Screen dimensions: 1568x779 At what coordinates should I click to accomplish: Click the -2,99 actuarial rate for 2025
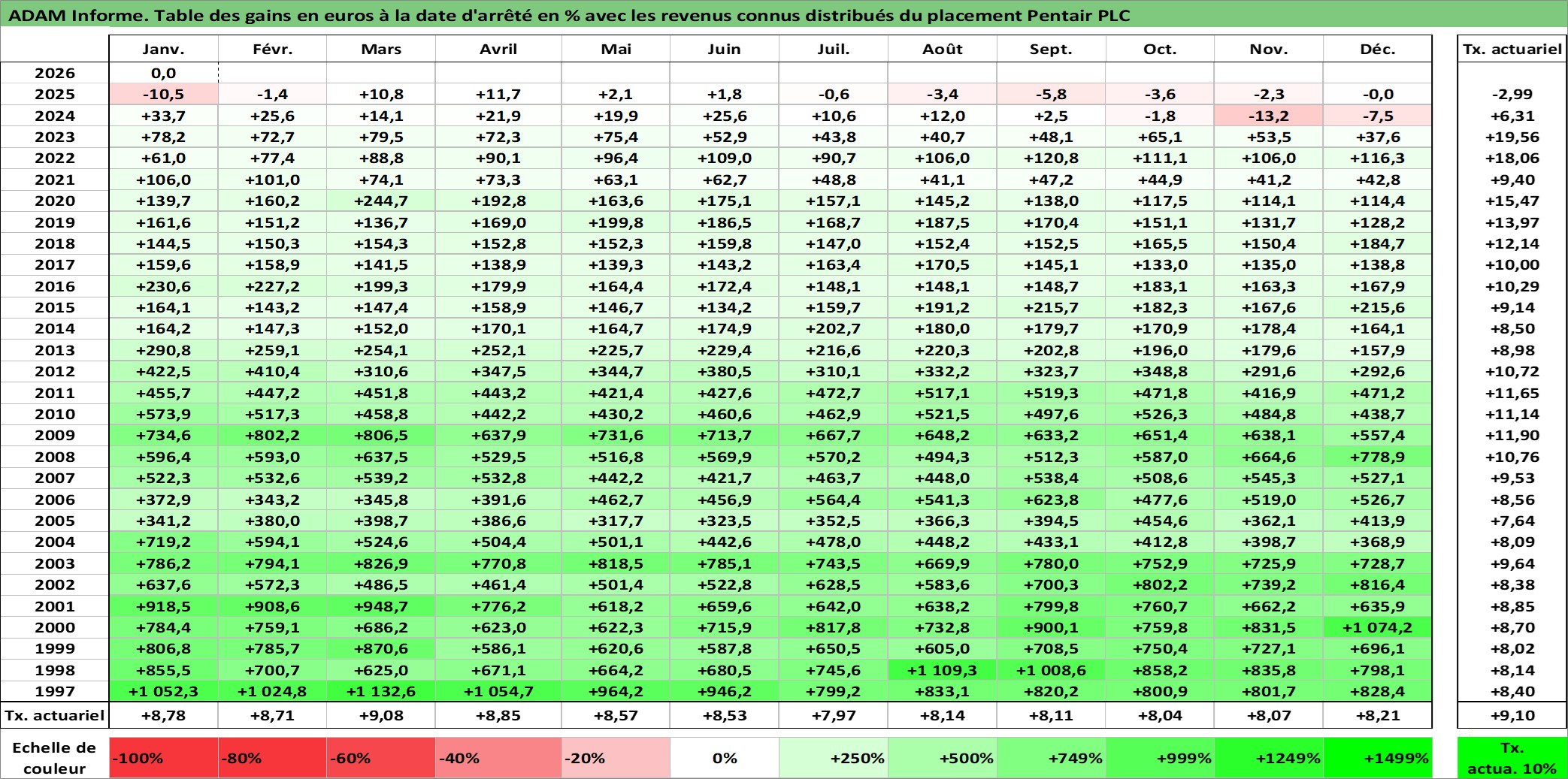click(x=1512, y=94)
